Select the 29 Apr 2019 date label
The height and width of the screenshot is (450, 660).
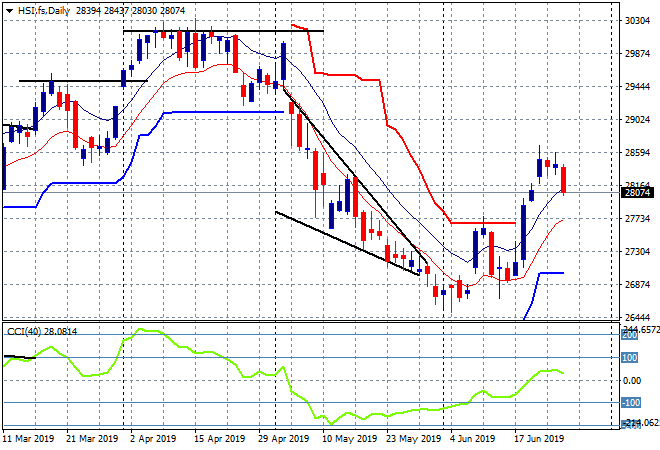coord(284,439)
